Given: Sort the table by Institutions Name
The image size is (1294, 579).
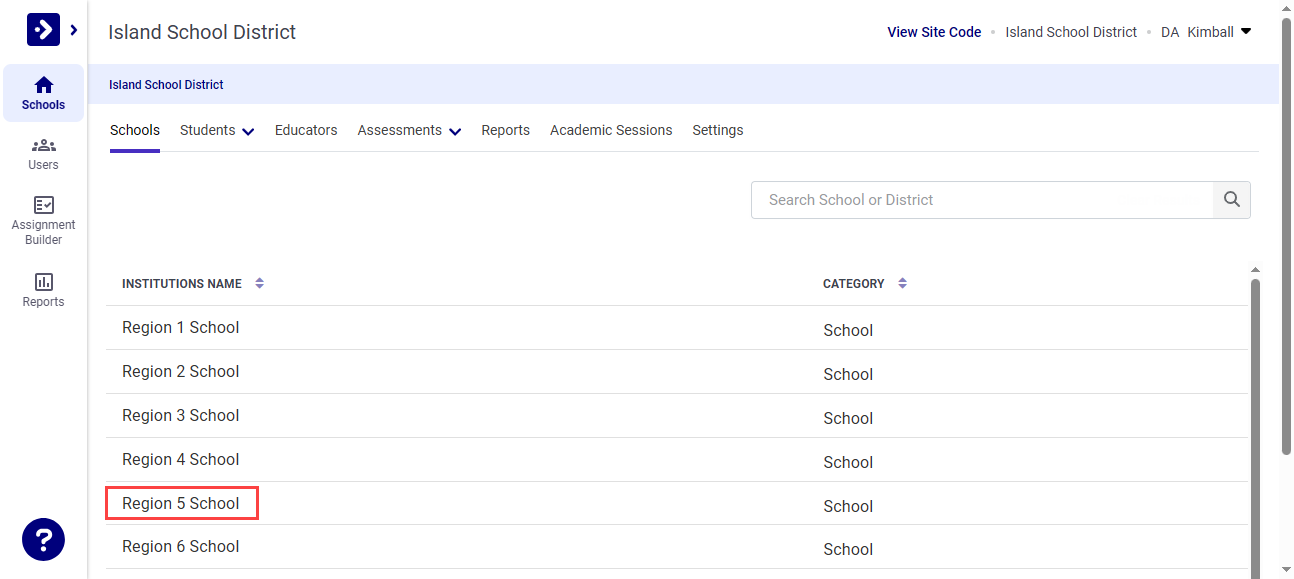Looking at the screenshot, I should 260,283.
